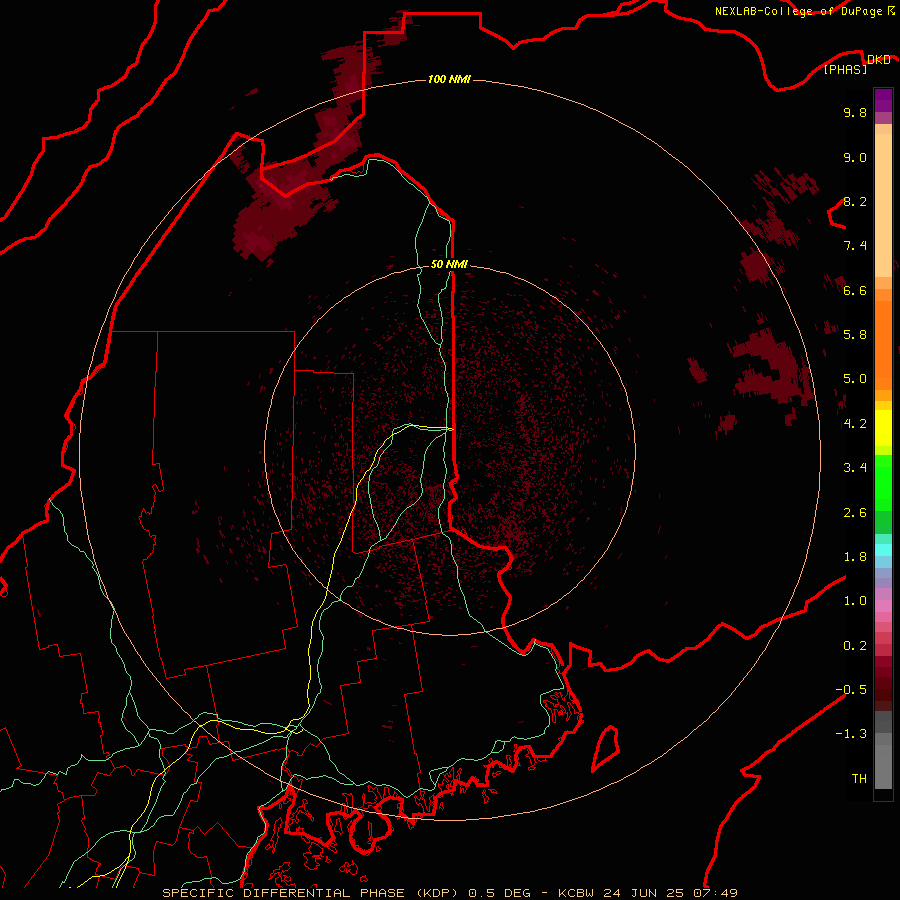This screenshot has height=900, width=900.
Task: Click the DKD product code text
Action: click(x=878, y=59)
